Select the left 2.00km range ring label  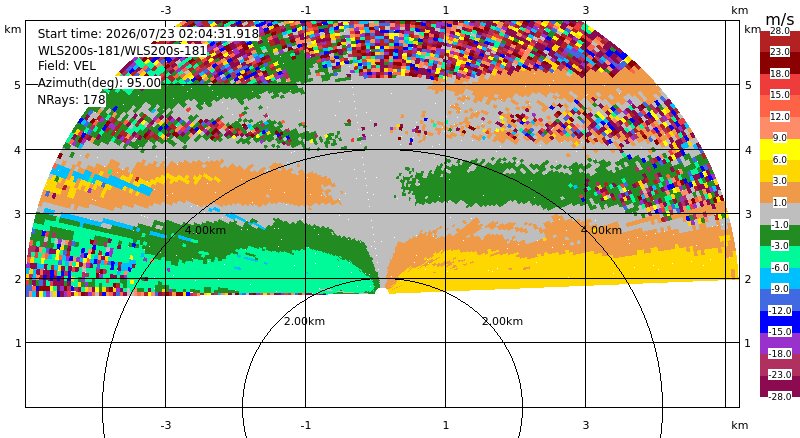(x=304, y=321)
